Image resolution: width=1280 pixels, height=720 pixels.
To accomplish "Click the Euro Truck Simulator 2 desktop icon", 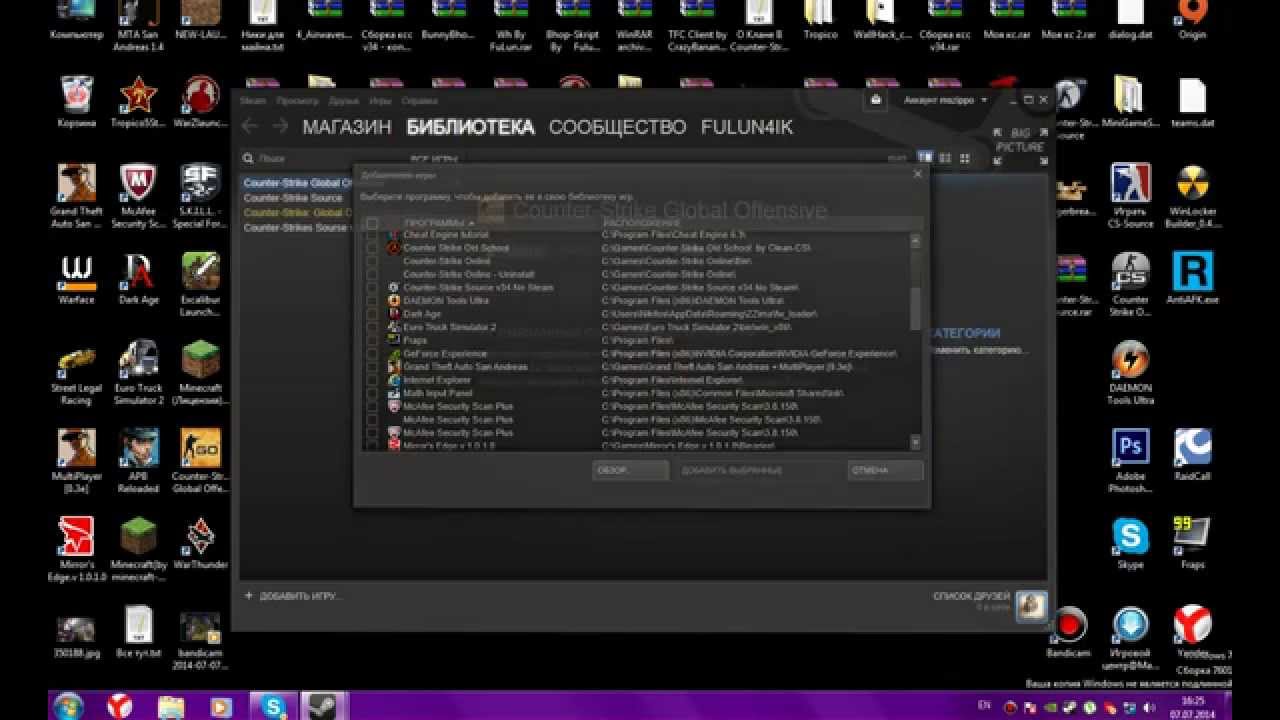I will click(139, 373).
